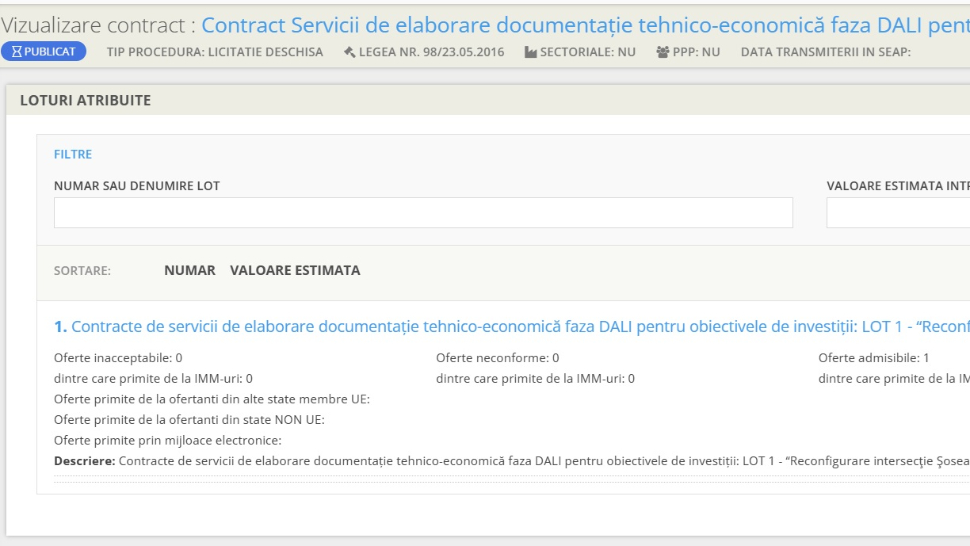Select the SECTORIALE: NU text
Viewport: 970px width, 546px height.
(x=588, y=52)
